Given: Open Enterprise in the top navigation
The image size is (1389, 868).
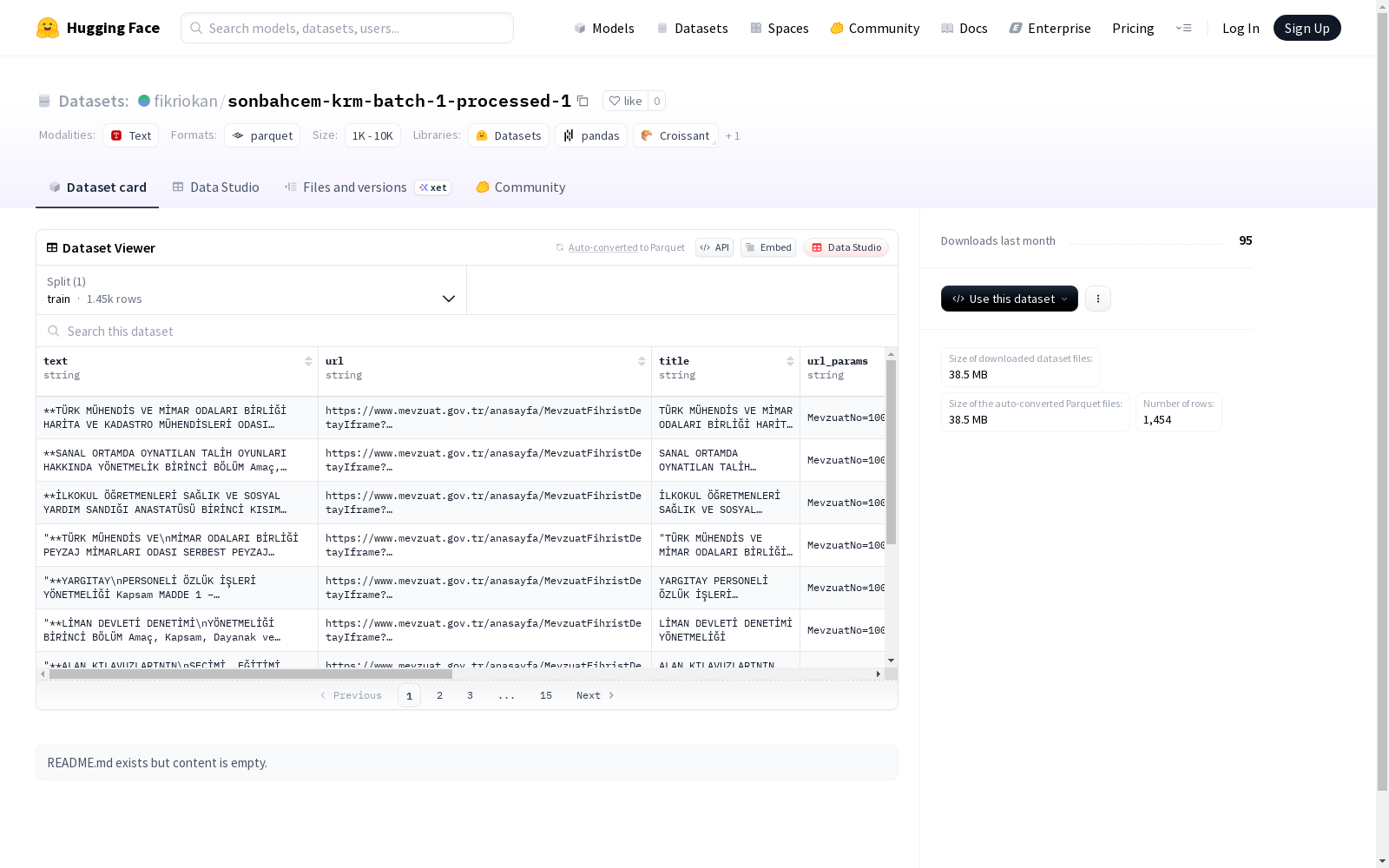Looking at the screenshot, I should [1050, 28].
